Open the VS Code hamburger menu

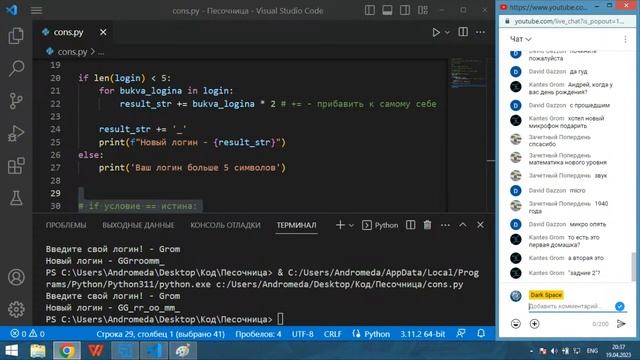tap(36, 10)
